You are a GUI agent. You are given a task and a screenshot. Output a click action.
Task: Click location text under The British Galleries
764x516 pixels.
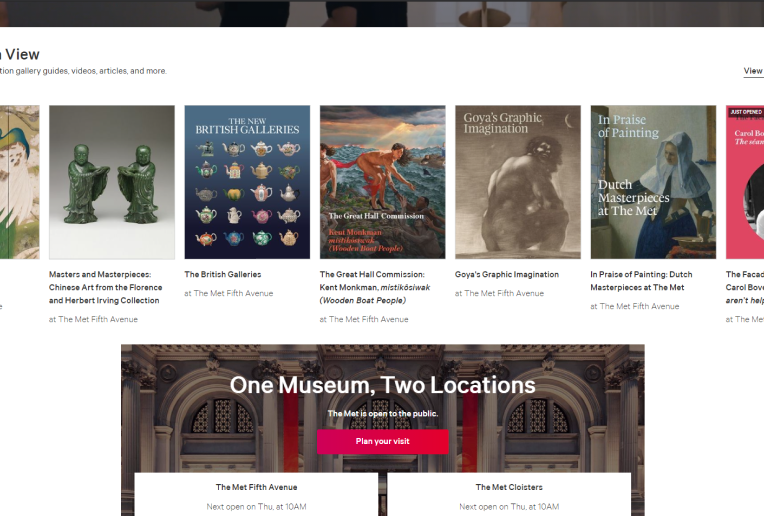point(228,293)
